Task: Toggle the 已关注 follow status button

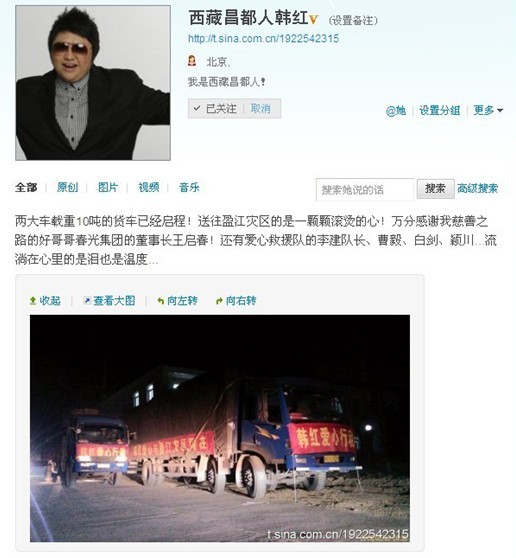Action: click(215, 109)
